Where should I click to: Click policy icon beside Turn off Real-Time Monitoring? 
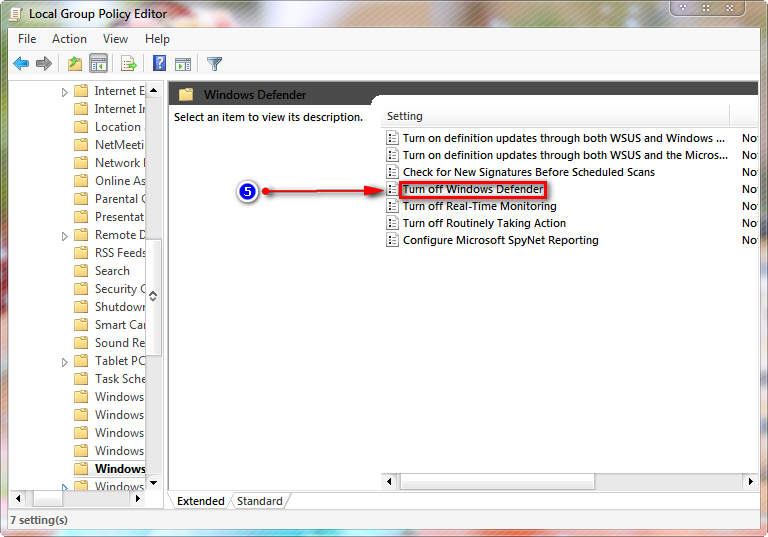392,206
